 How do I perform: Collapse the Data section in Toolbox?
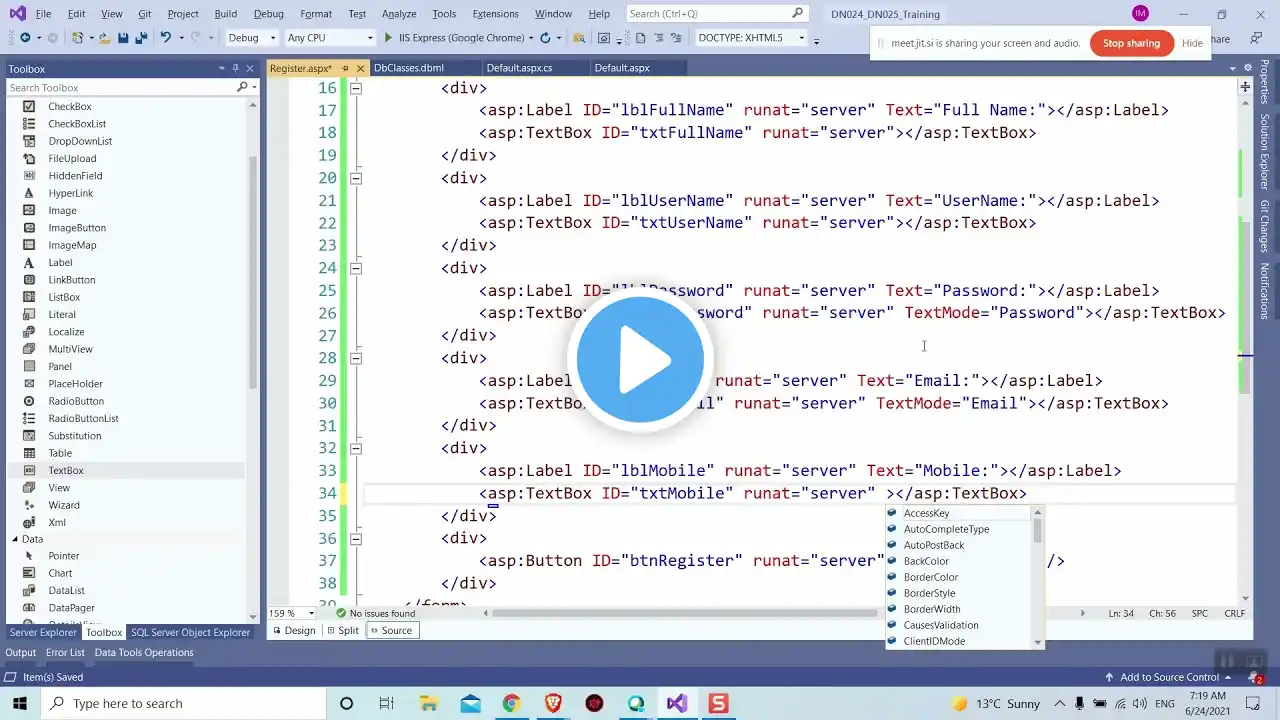coord(15,539)
